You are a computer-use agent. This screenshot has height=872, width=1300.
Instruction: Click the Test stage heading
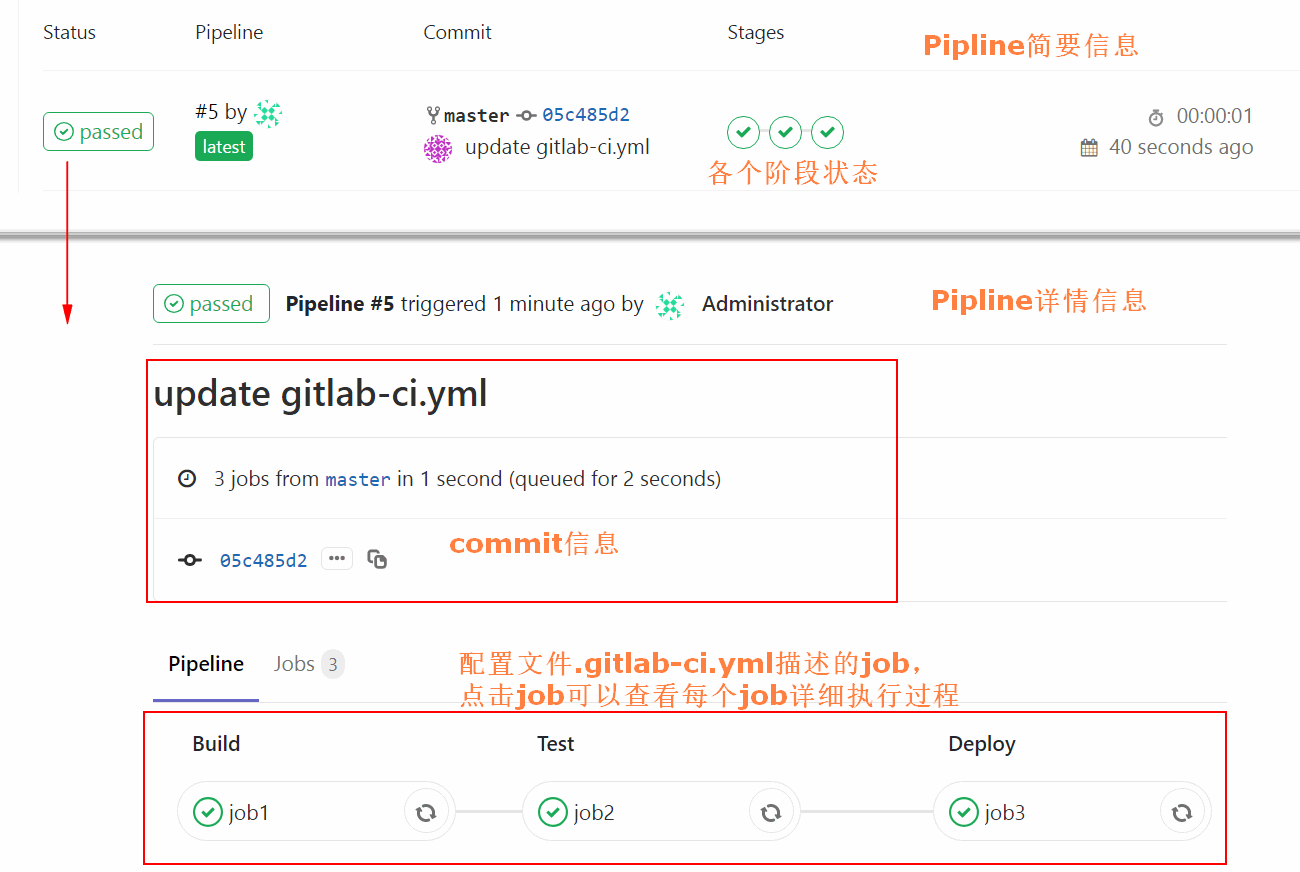(x=556, y=744)
